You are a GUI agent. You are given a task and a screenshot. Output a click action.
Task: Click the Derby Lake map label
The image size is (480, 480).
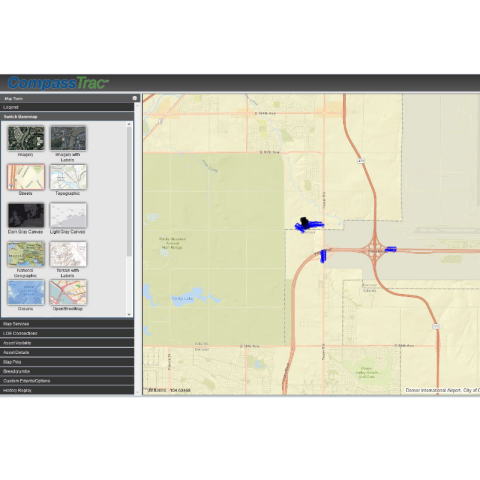point(182,299)
